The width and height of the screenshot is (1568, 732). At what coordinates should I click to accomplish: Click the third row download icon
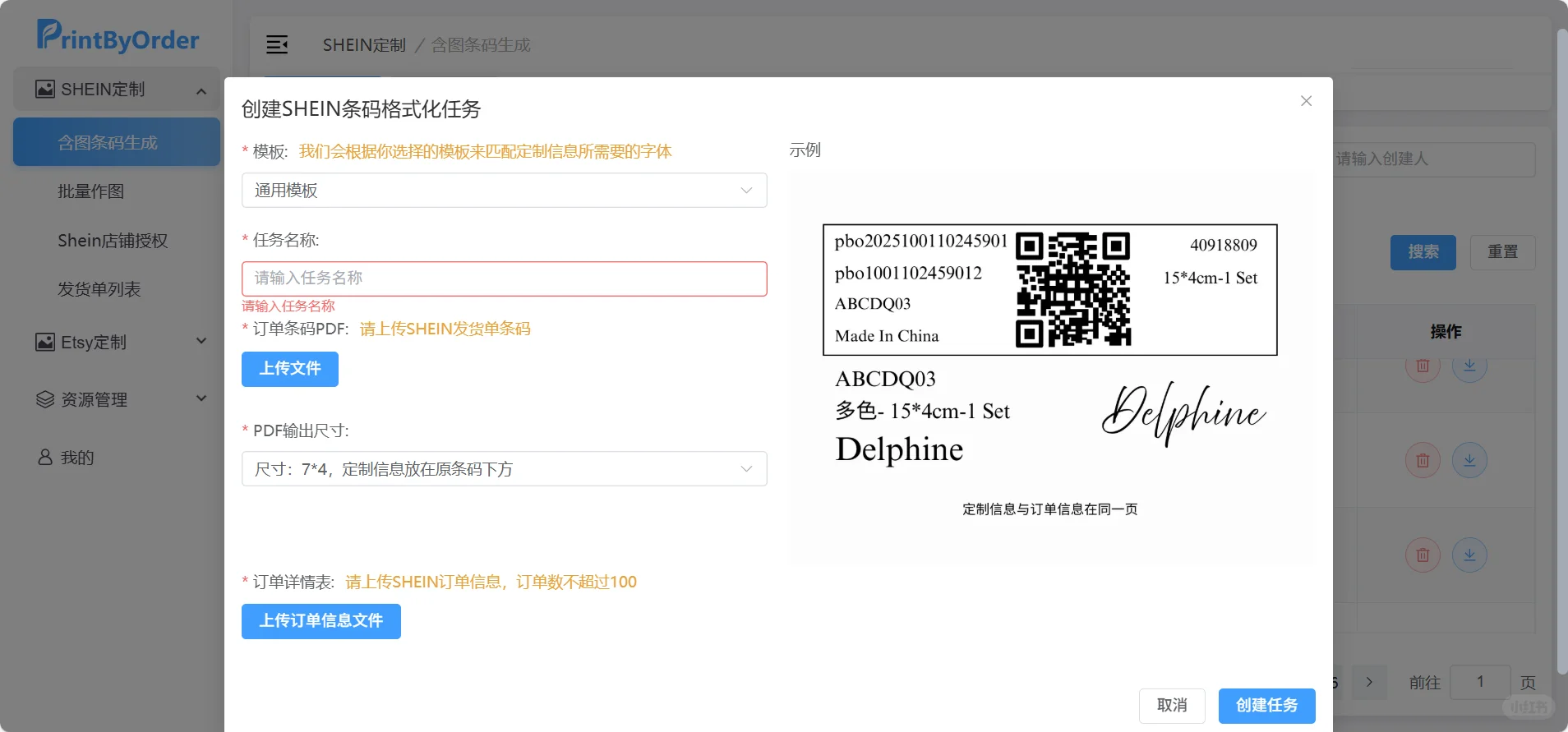tap(1469, 555)
